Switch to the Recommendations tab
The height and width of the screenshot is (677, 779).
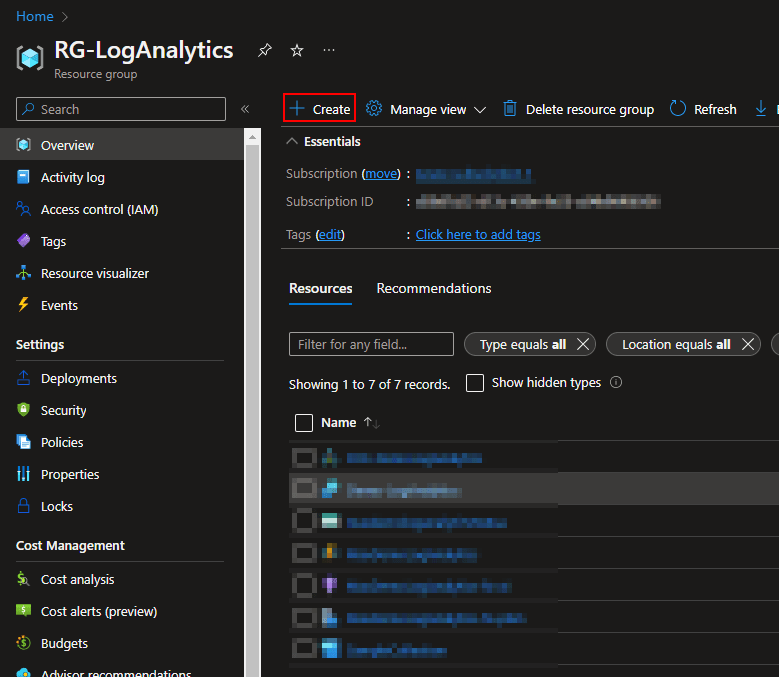point(434,288)
